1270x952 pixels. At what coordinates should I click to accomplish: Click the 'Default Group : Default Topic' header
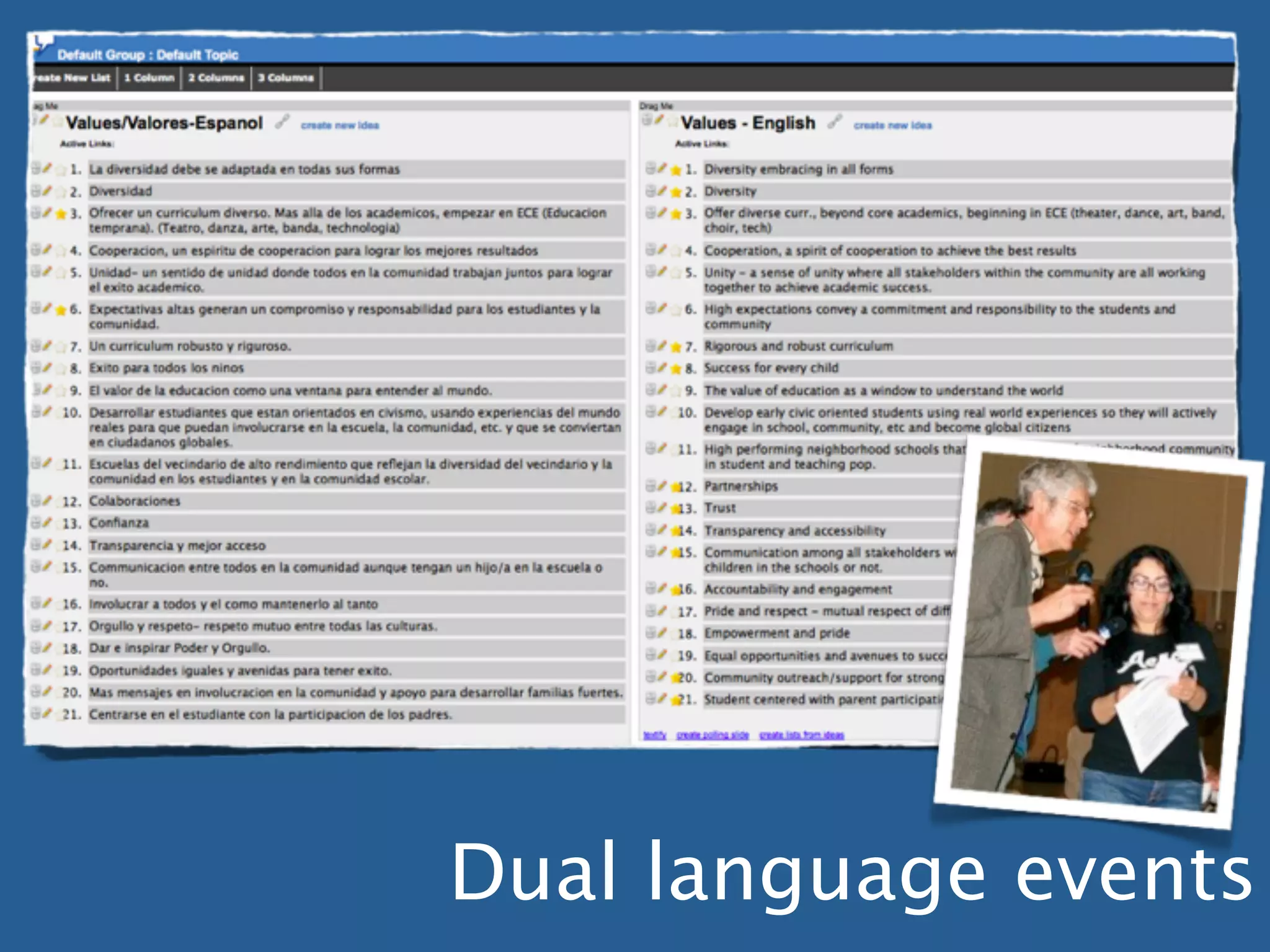pos(148,55)
